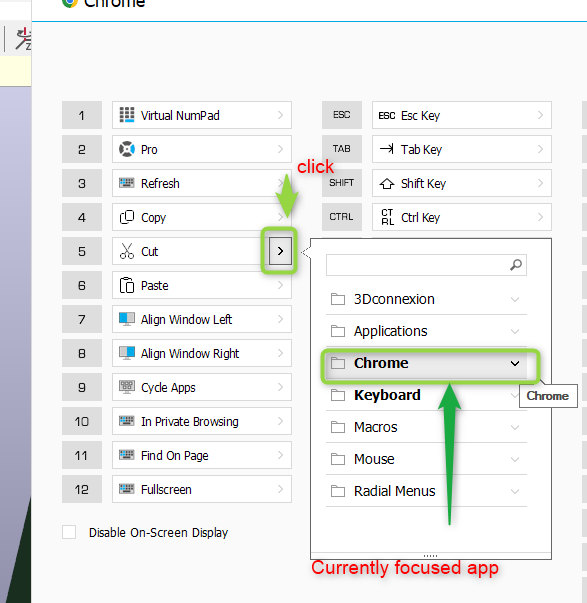Click the Keyboard folder icon
The image size is (587, 603).
(338, 395)
